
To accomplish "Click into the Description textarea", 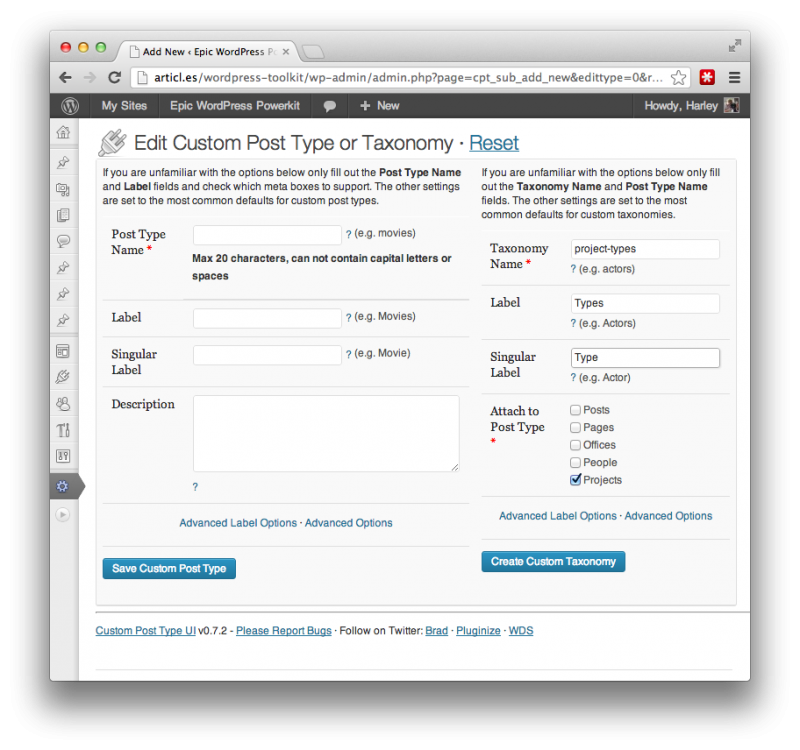I will pos(326,434).
